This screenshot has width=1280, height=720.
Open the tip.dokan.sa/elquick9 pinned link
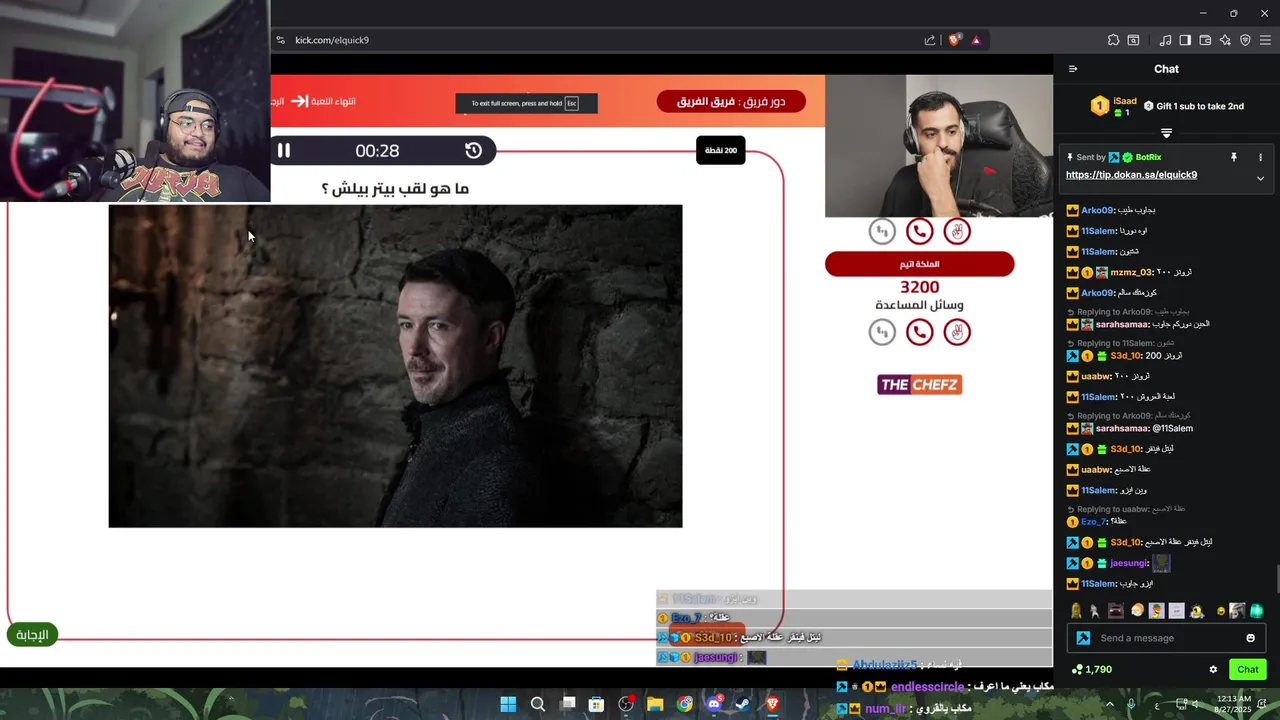click(x=1131, y=175)
